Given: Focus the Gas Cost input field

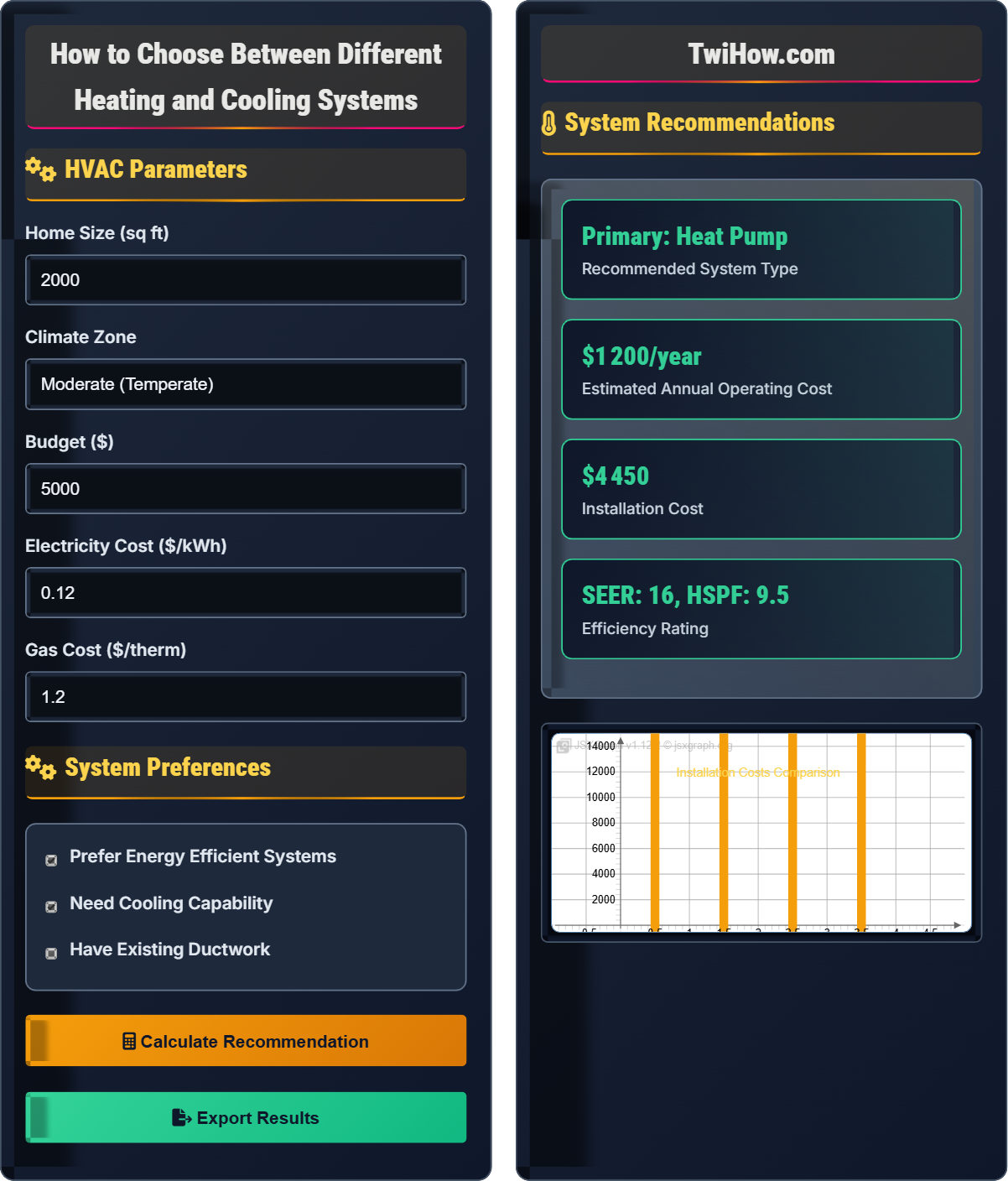Looking at the screenshot, I should pos(246,697).
